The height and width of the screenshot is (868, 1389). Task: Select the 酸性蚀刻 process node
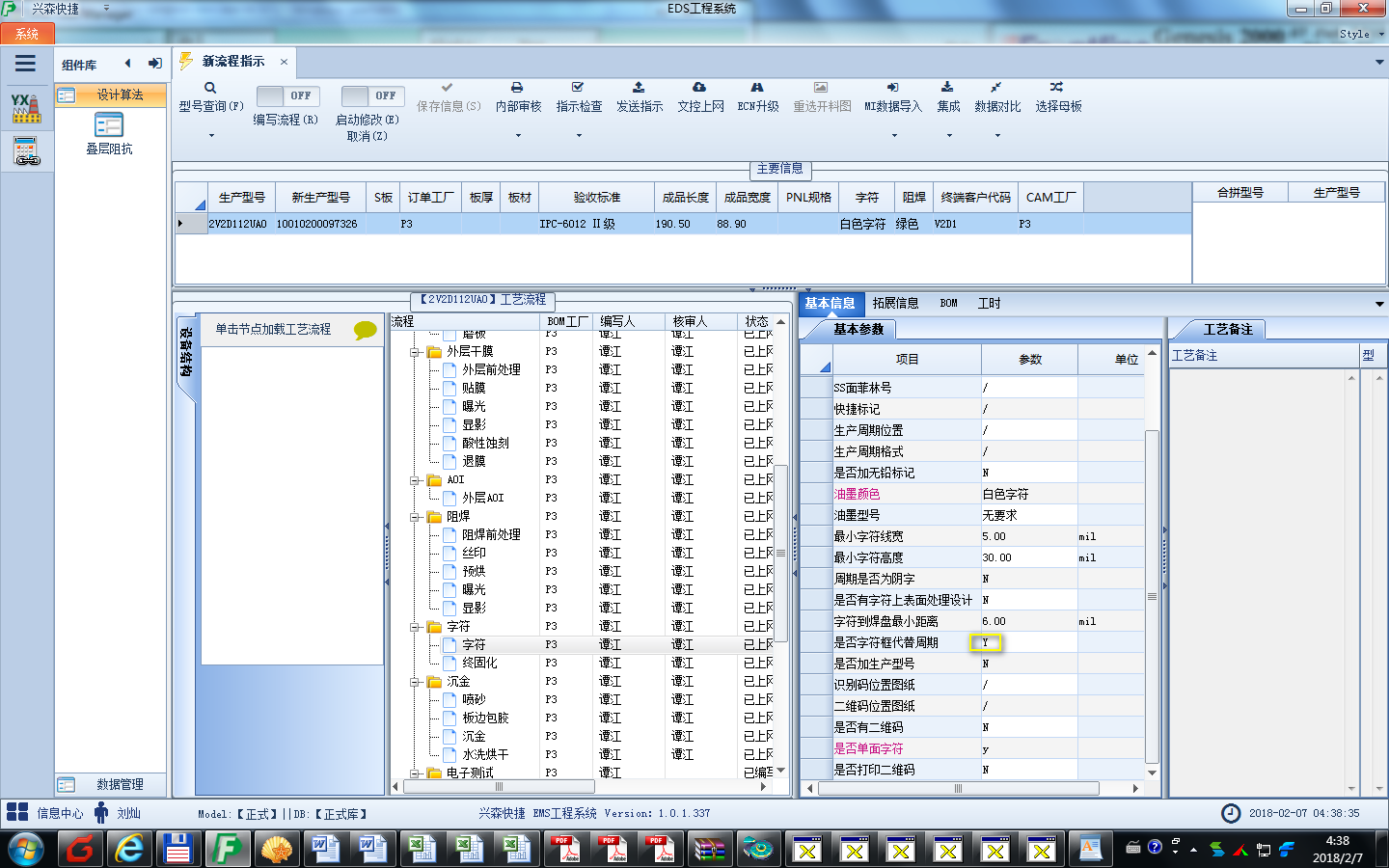coord(485,444)
